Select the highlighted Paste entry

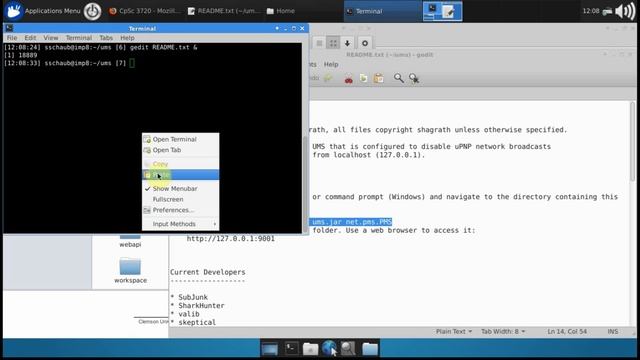coord(180,175)
